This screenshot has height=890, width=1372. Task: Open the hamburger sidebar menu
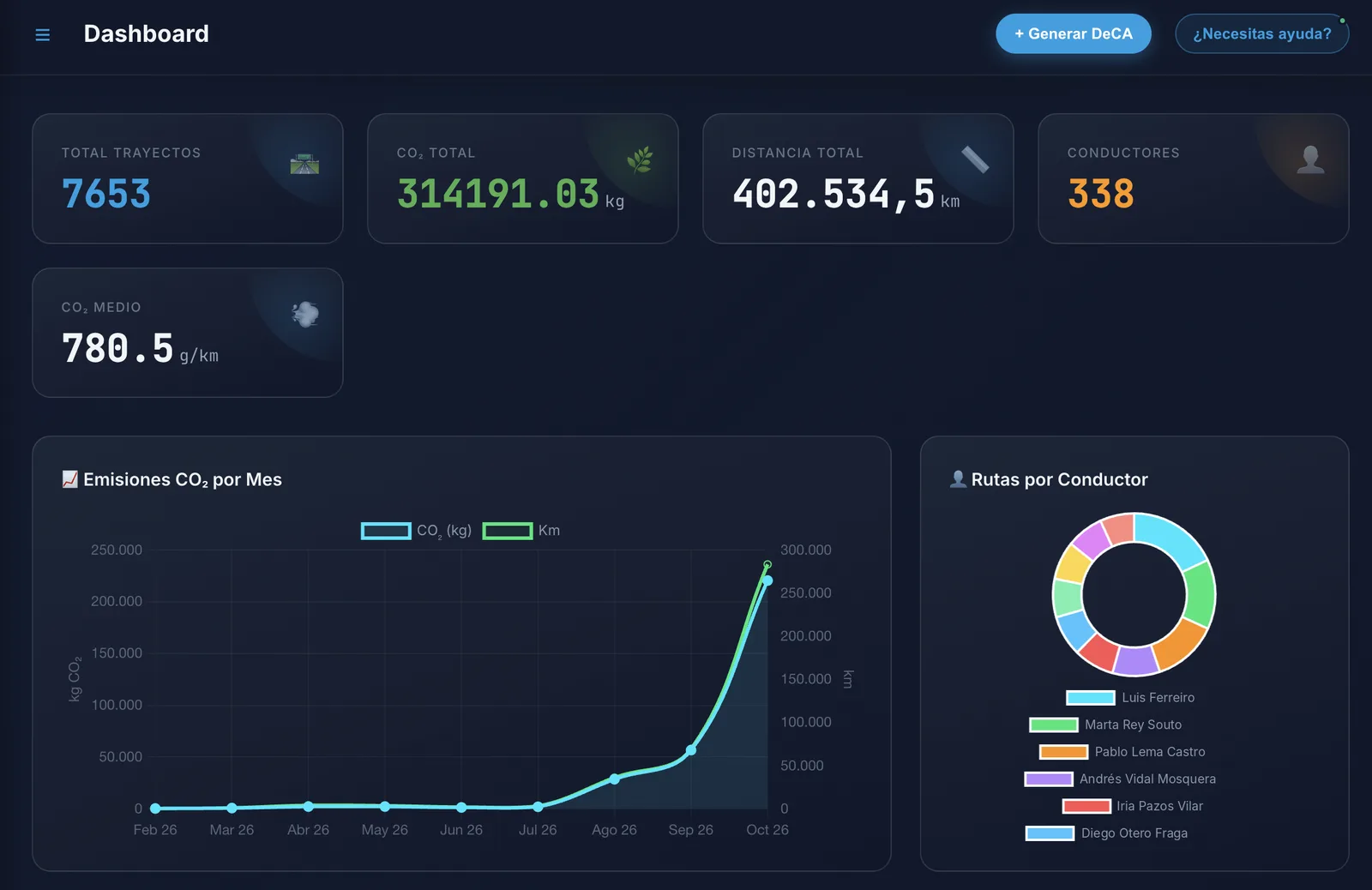(x=42, y=34)
